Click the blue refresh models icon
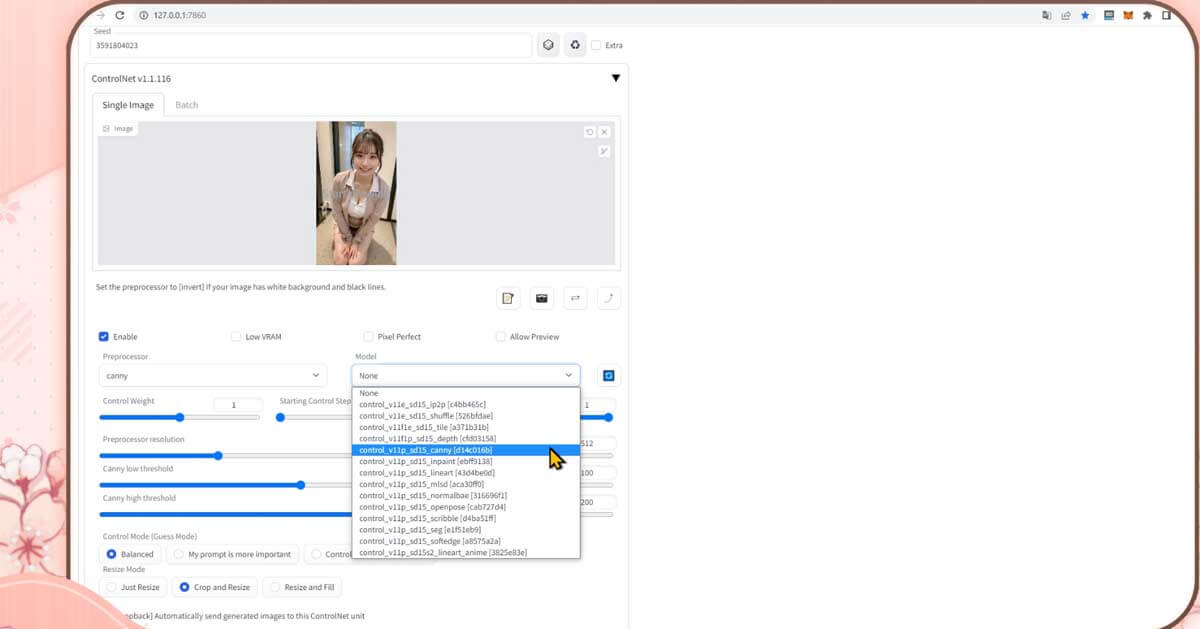Viewport: 1200px width, 629px height. tap(608, 376)
